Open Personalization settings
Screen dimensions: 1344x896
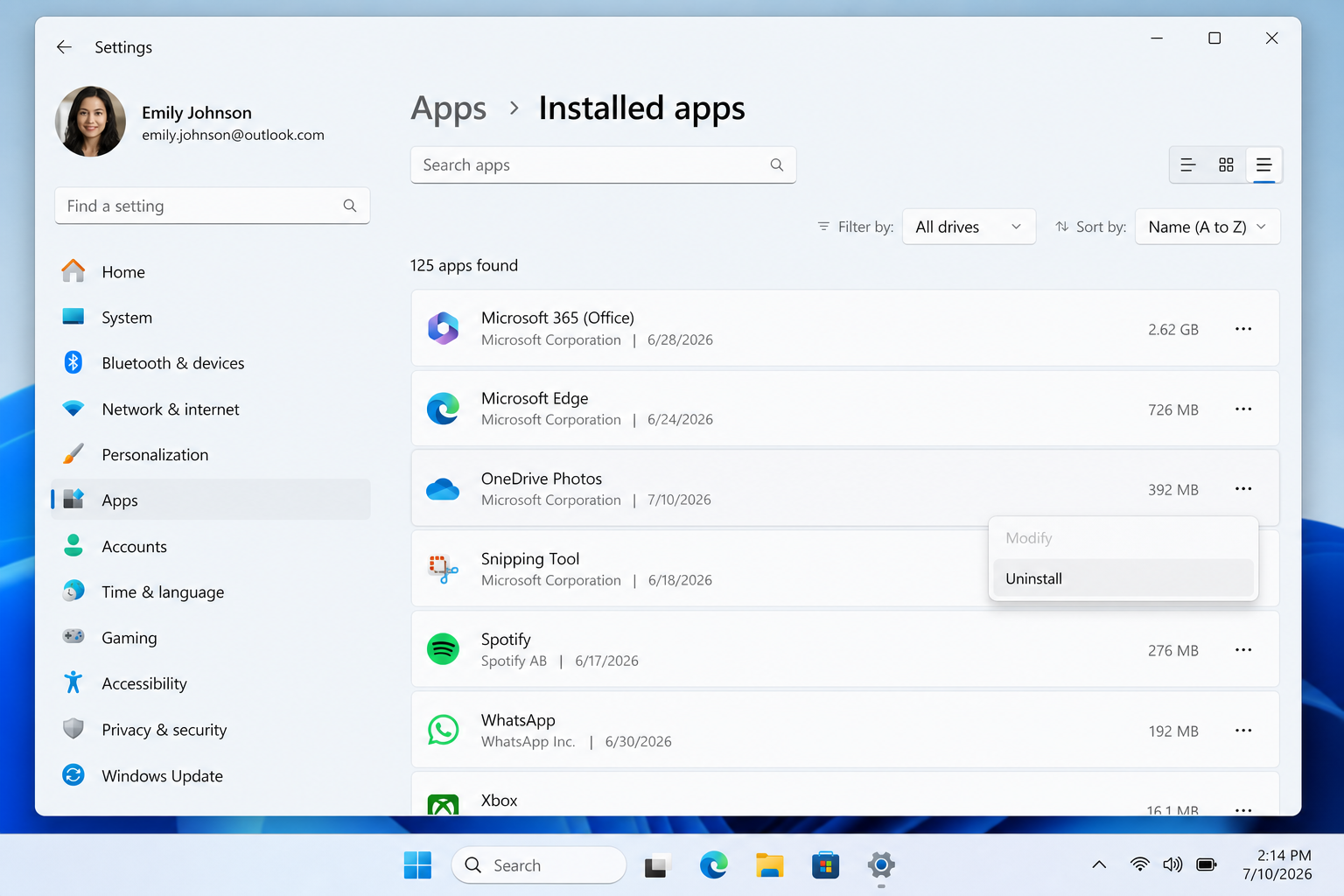tap(210, 455)
